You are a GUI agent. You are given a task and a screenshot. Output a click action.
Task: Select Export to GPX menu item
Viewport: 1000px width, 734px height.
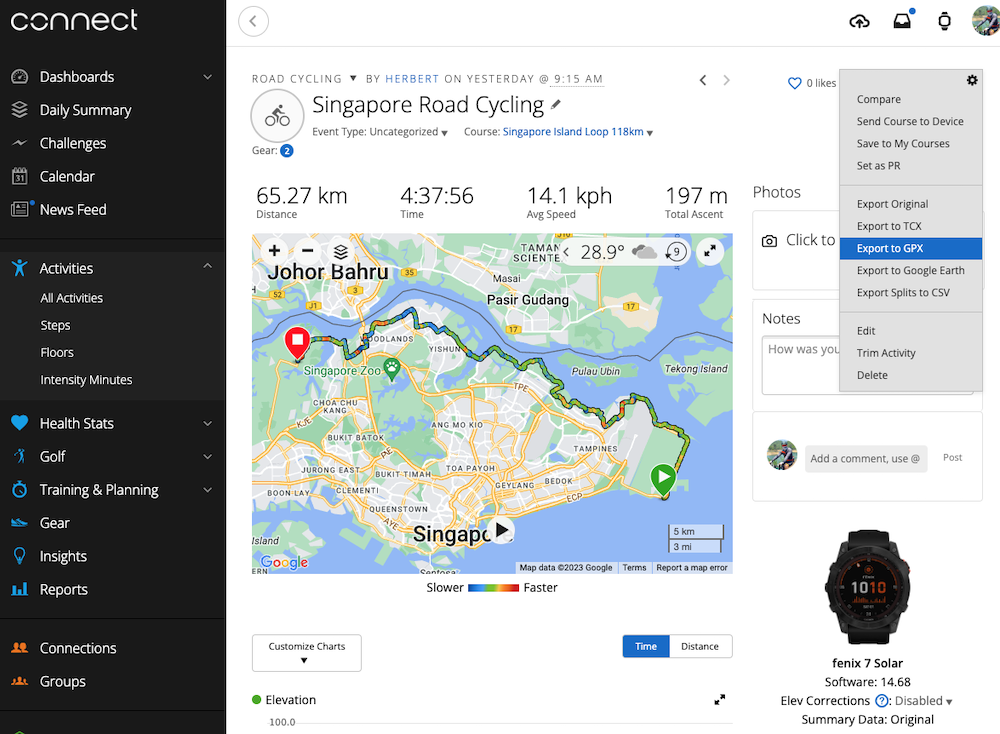tap(890, 248)
